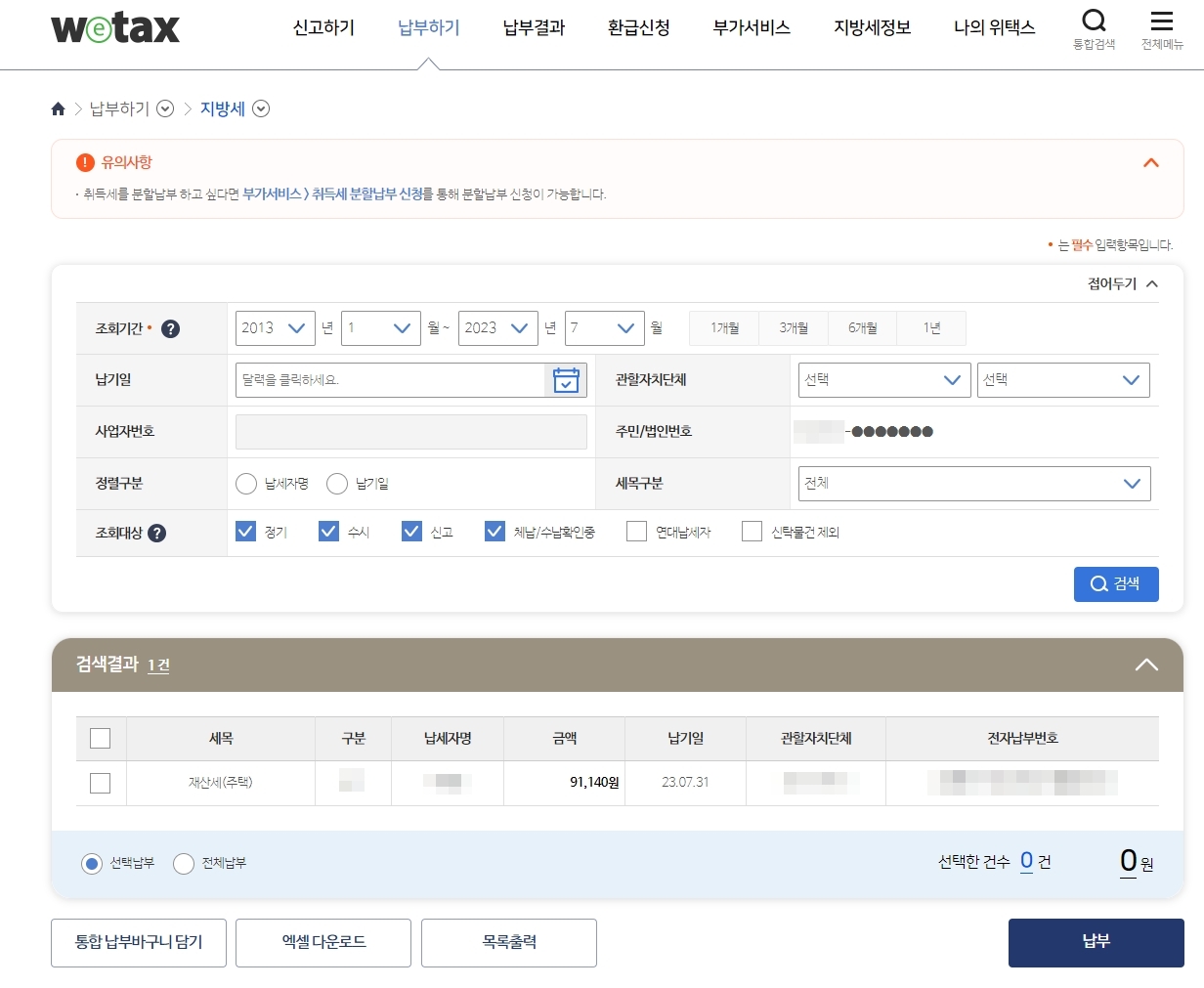Click the 사업자번호 input field
This screenshot has height=988, width=1204.
[411, 432]
